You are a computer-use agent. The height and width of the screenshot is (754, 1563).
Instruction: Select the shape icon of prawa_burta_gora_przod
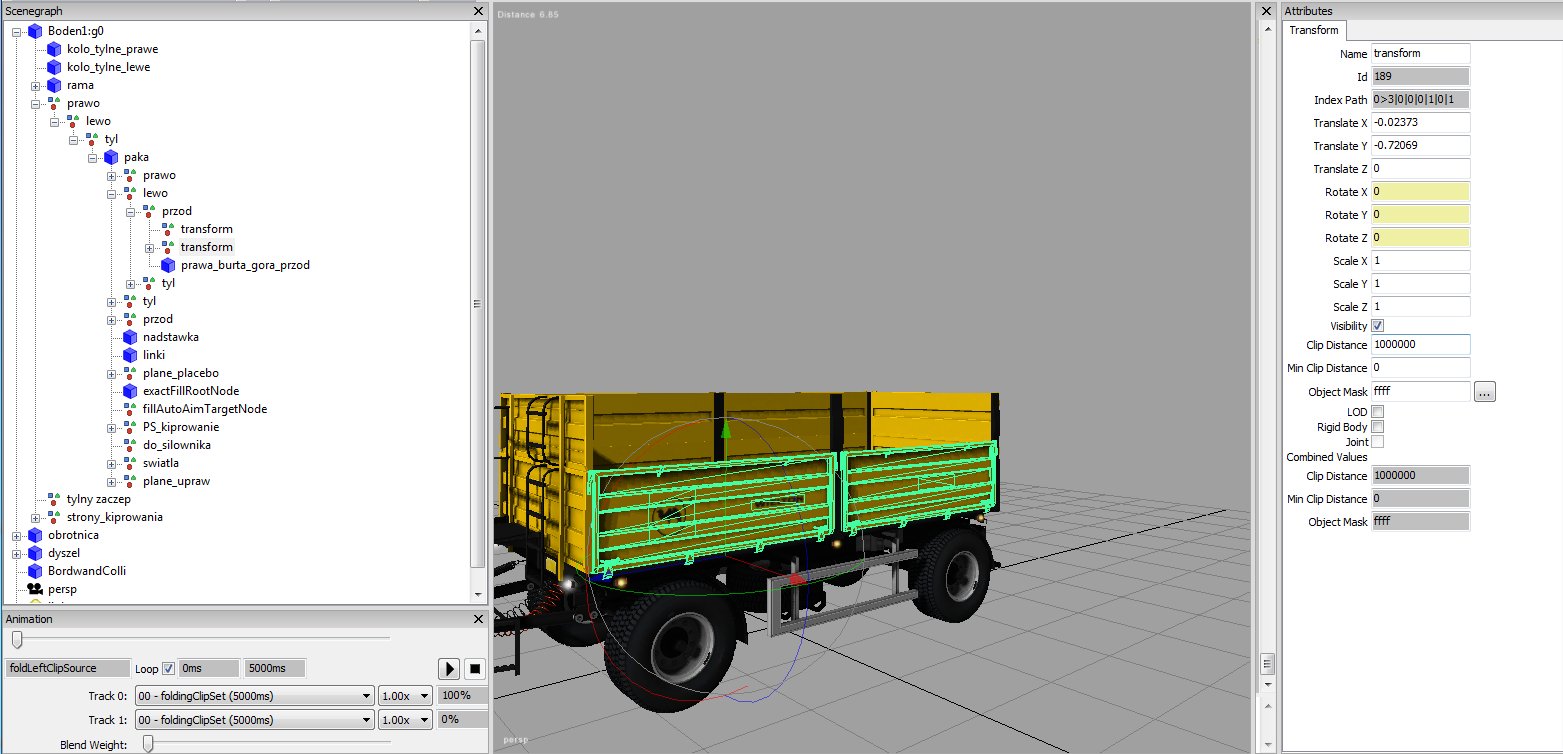168,265
